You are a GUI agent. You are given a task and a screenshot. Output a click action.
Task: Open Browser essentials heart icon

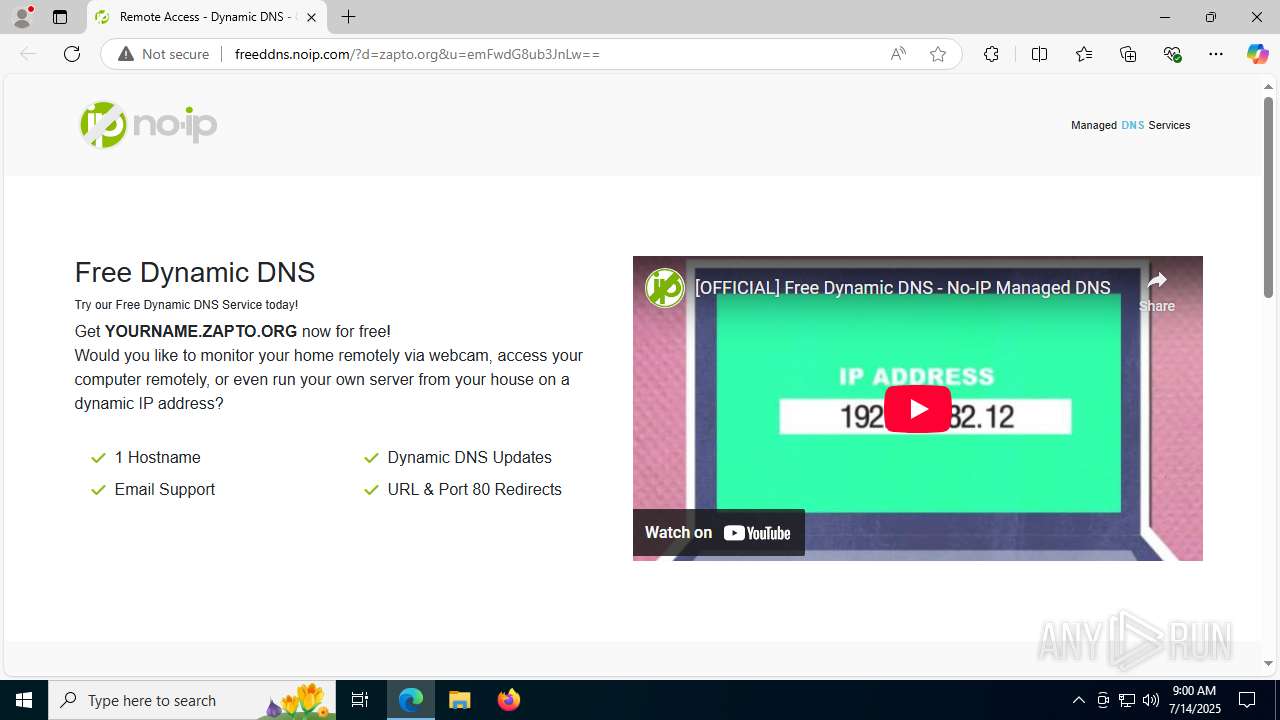tap(1173, 54)
